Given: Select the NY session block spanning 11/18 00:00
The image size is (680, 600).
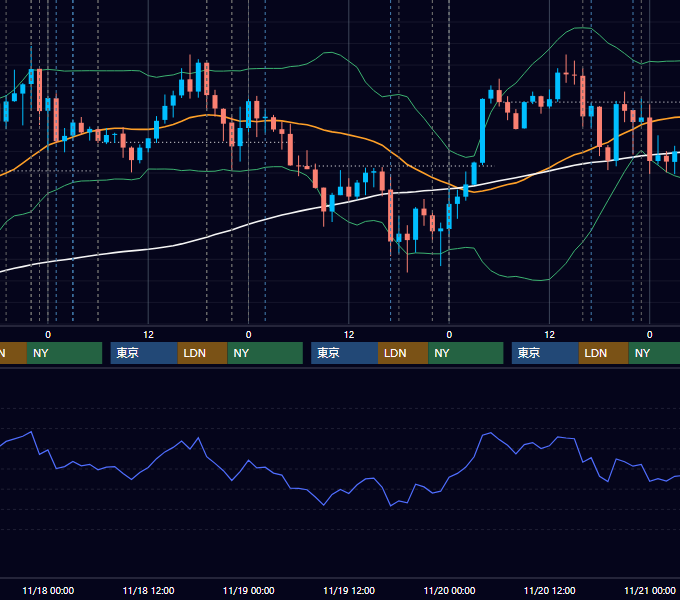Looking at the screenshot, I should (x=64, y=353).
